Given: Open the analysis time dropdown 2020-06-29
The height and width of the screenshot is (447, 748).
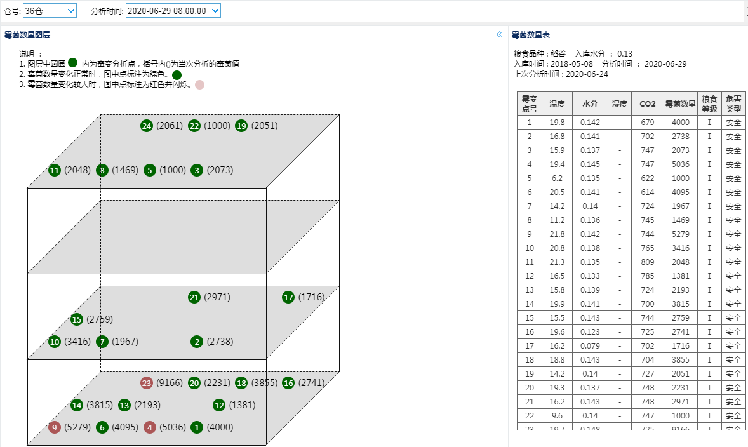Looking at the screenshot, I should [158, 10].
